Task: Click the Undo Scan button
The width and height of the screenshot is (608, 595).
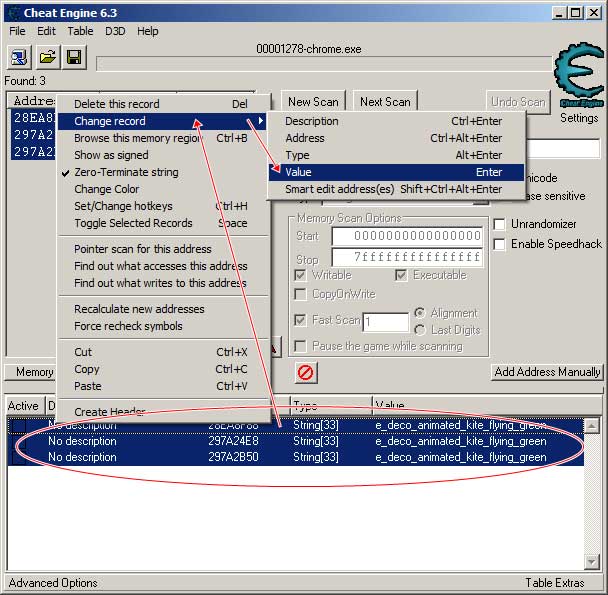Action: point(518,102)
